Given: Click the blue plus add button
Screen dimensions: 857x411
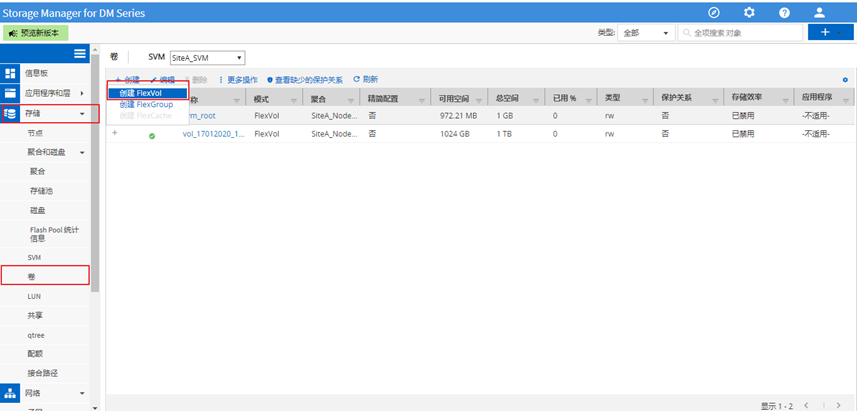Looking at the screenshot, I should 824,33.
